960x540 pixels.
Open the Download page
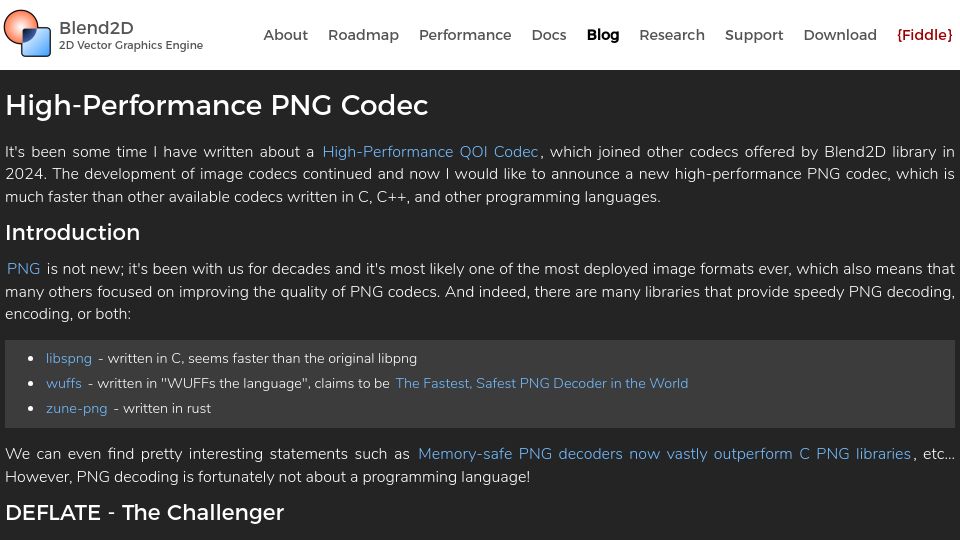(x=839, y=35)
